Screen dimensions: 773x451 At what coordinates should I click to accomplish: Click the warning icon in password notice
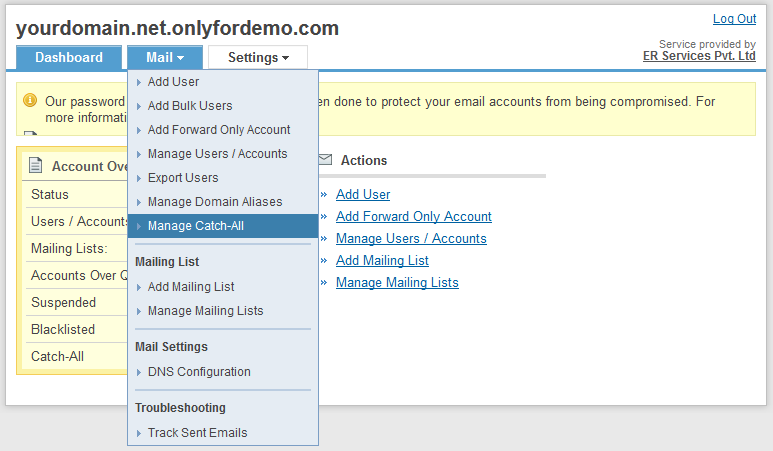[30, 101]
